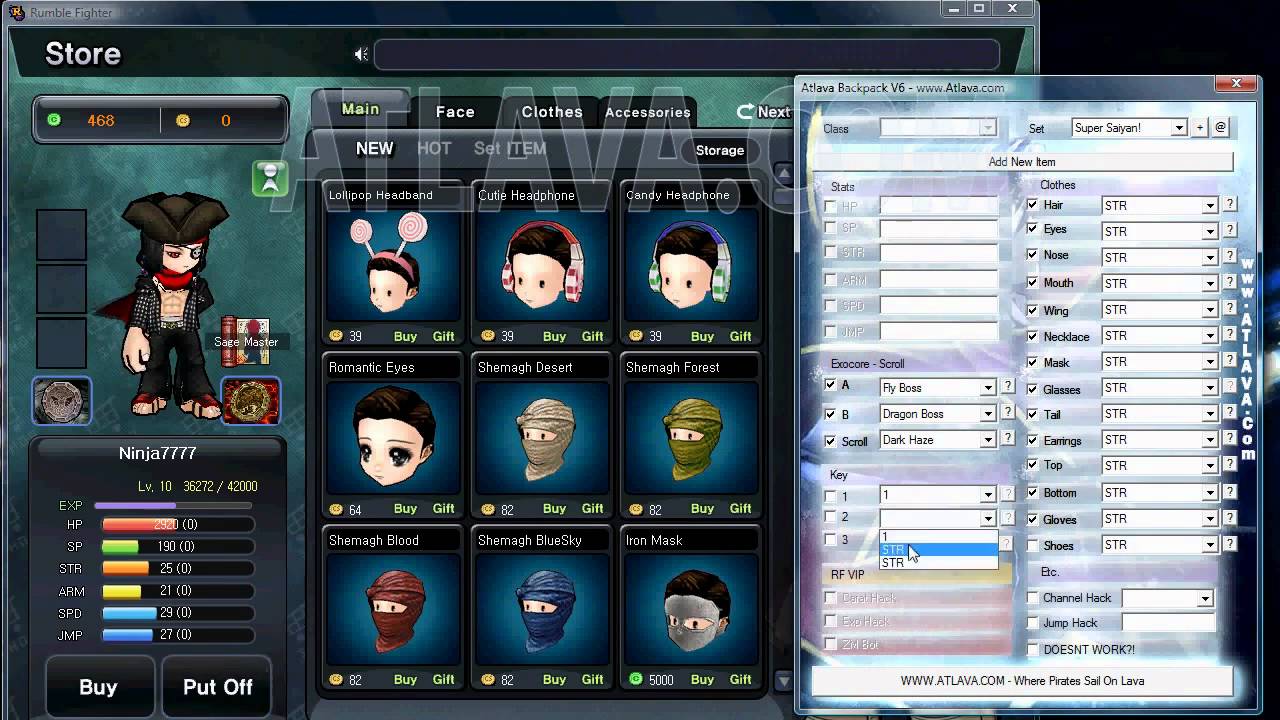Open the Storage button

[x=720, y=150]
